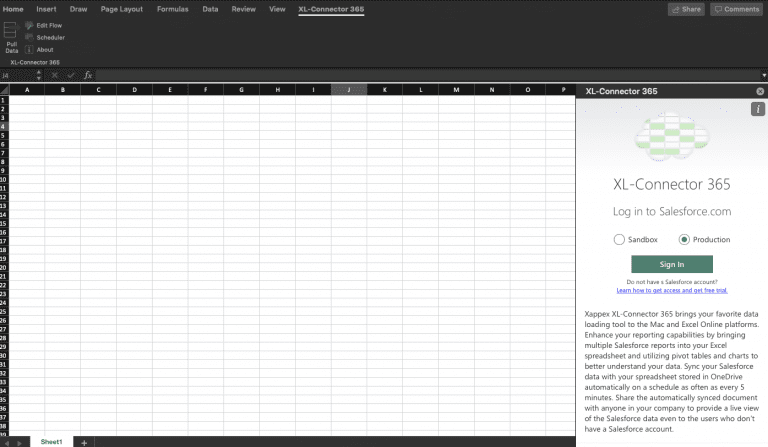Open the Comments button

click(x=735, y=9)
